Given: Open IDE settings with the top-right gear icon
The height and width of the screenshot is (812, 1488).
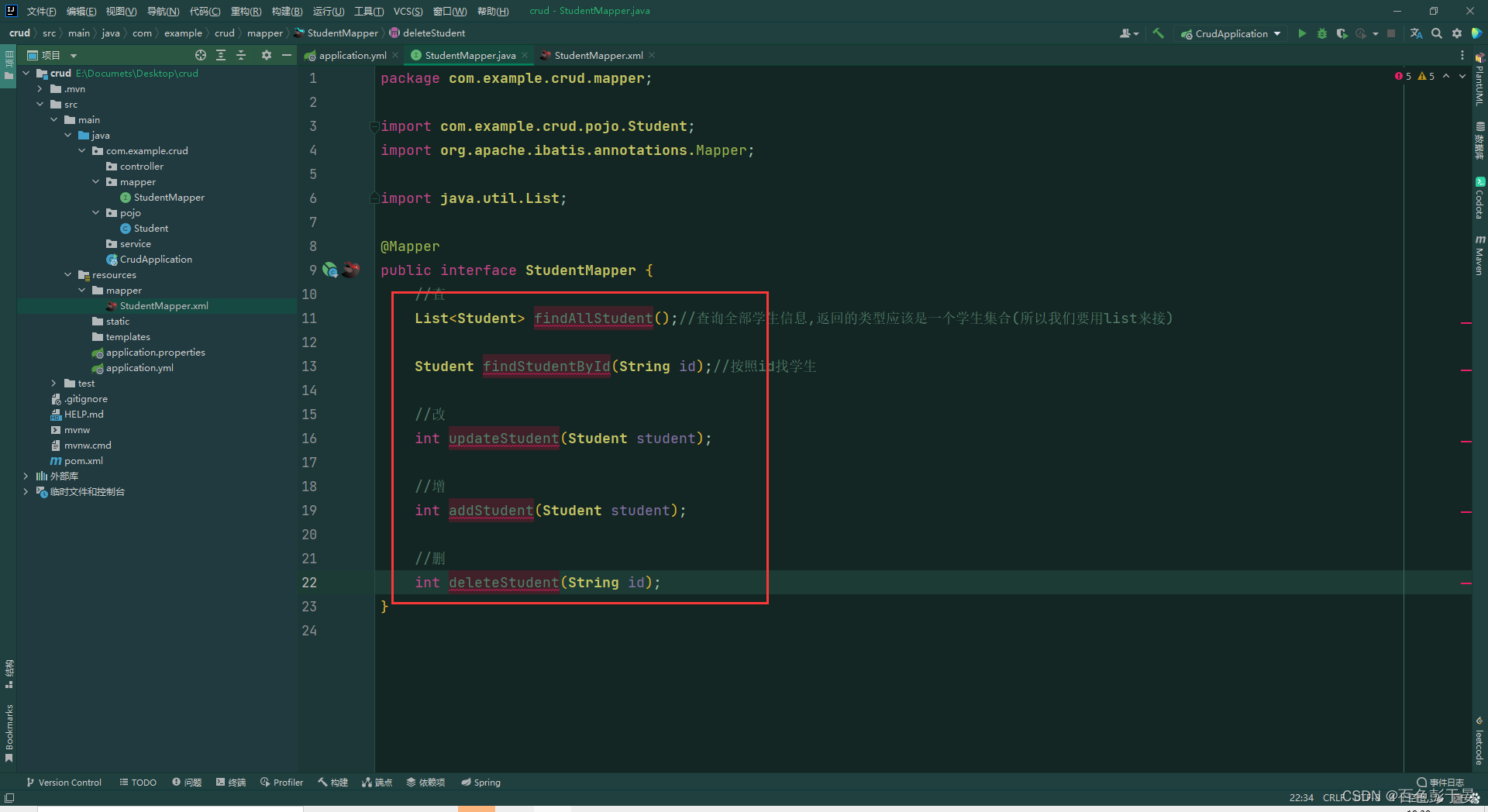Looking at the screenshot, I should tap(1457, 33).
